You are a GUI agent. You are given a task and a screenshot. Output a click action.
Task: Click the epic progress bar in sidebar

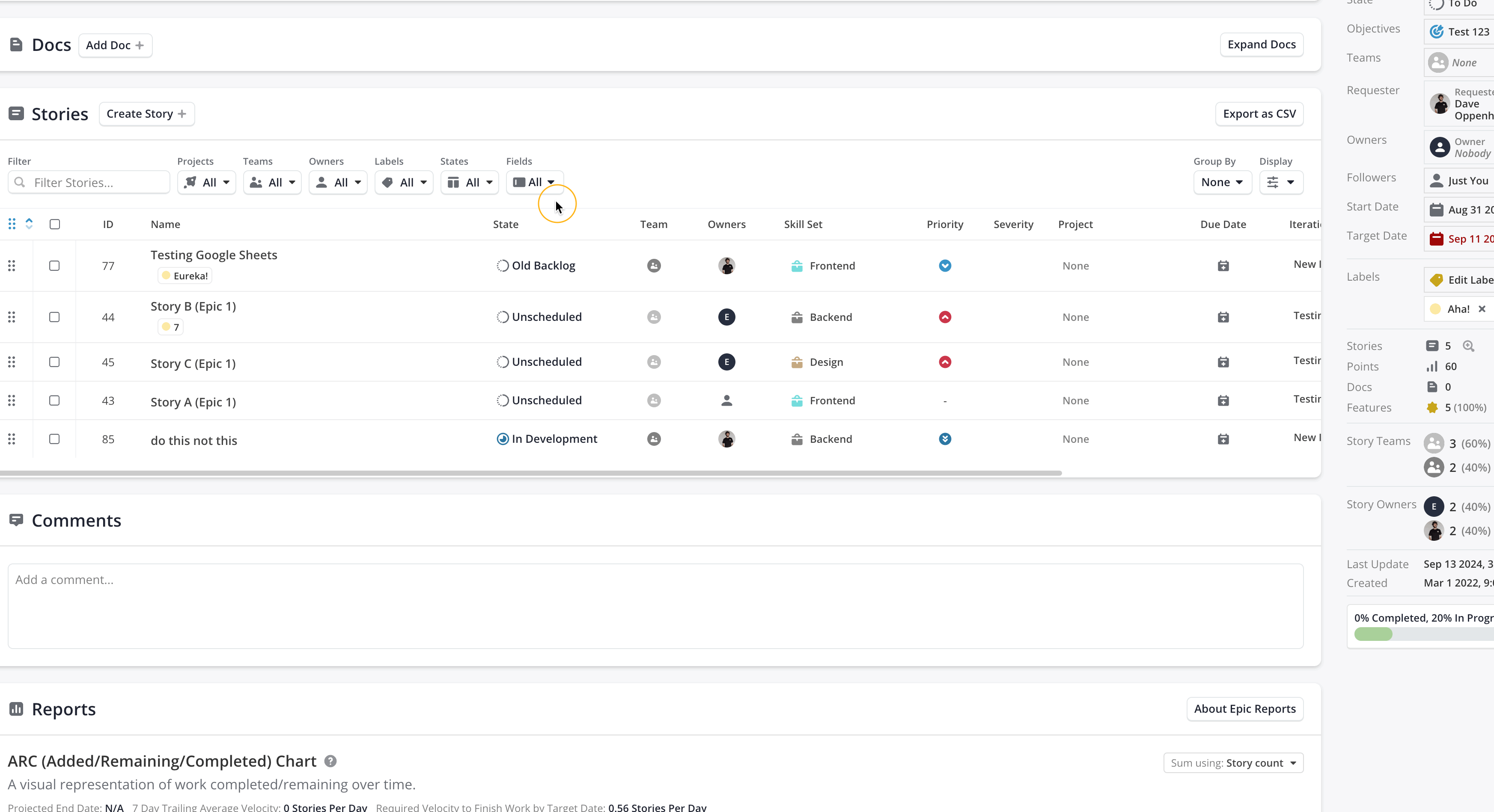[1424, 634]
